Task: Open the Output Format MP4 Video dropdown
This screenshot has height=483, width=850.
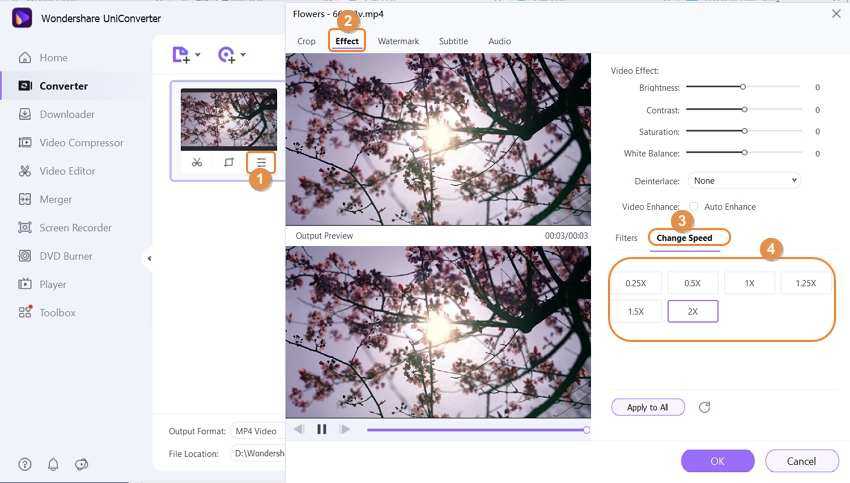Action: (255, 431)
